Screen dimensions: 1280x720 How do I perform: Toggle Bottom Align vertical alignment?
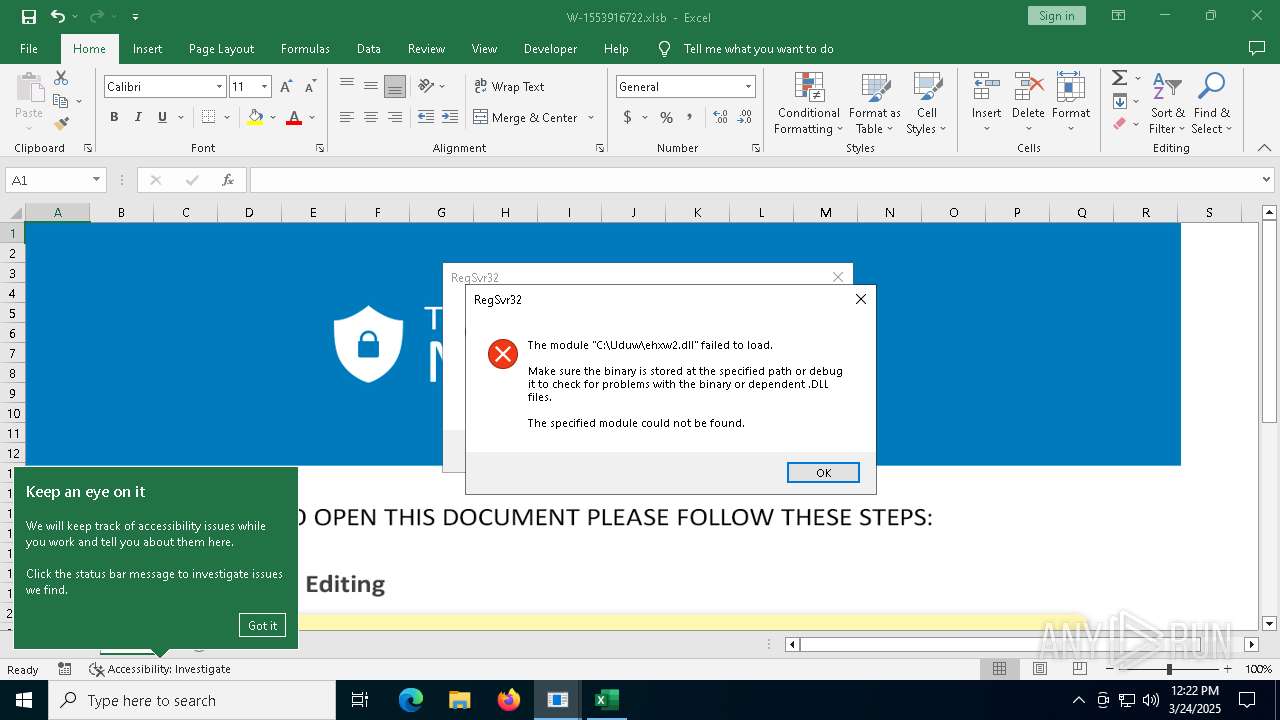tap(395, 86)
